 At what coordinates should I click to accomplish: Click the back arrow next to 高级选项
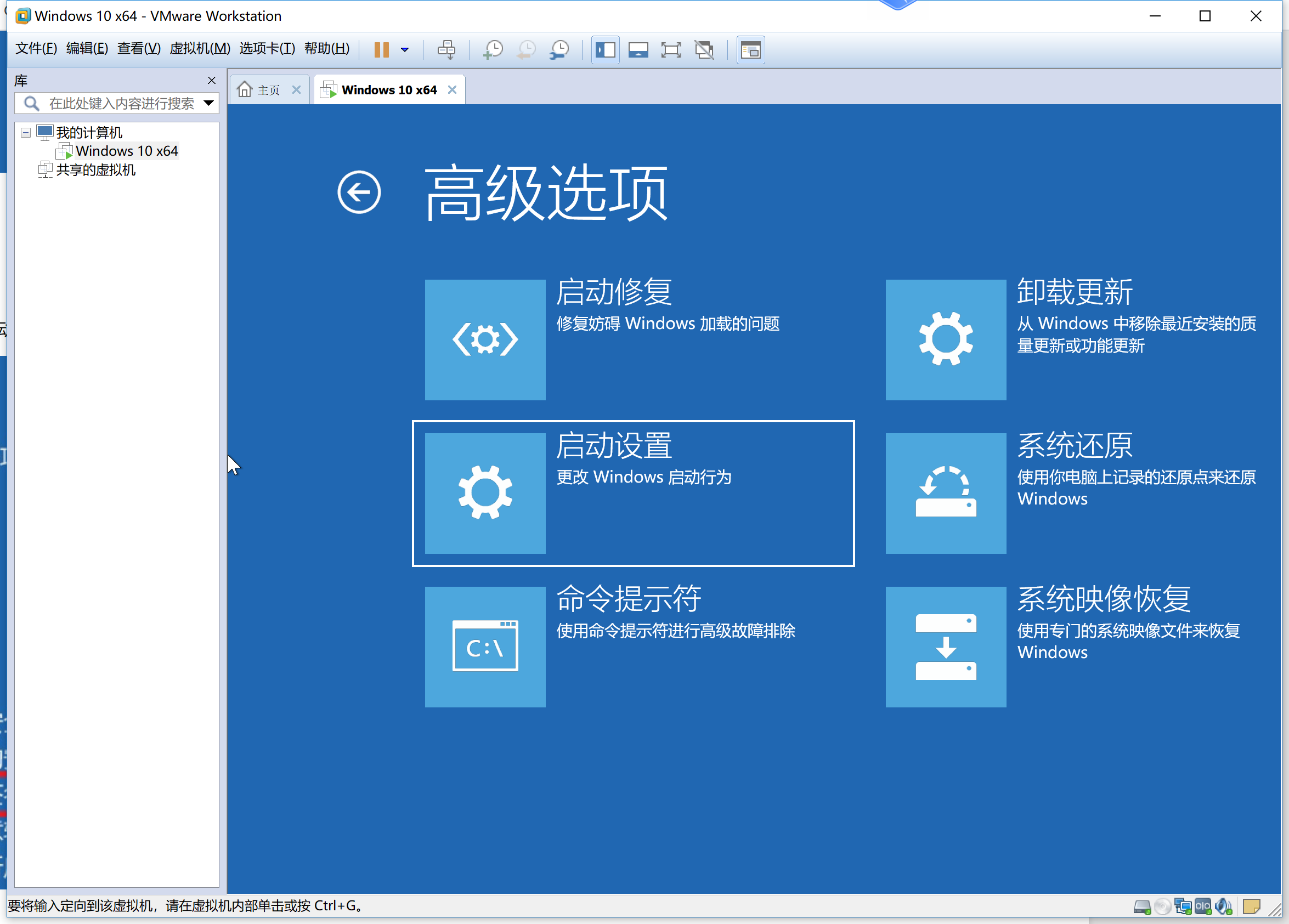[x=359, y=192]
